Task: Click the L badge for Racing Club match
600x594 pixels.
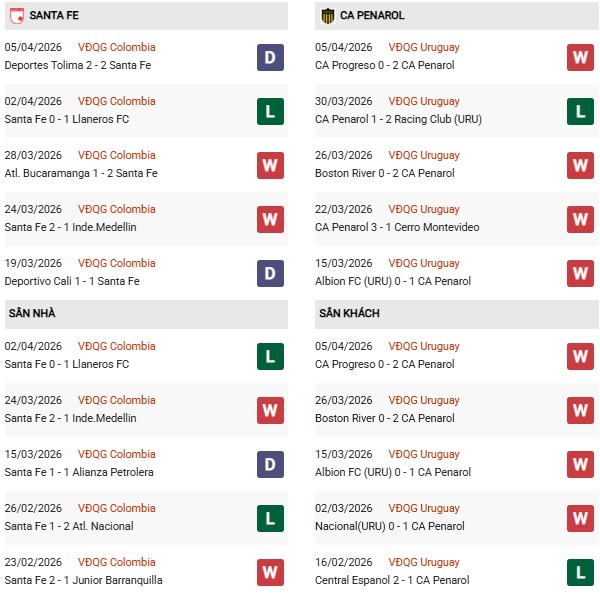Action: click(x=580, y=111)
